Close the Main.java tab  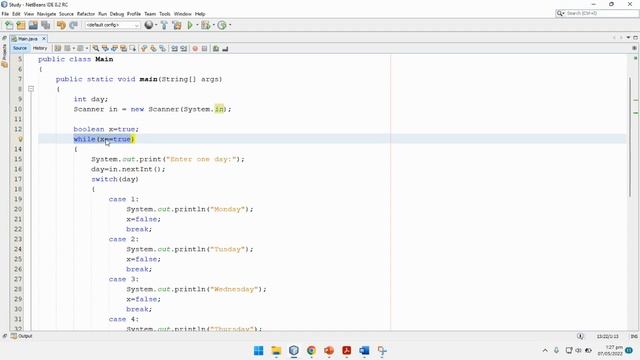pyautogui.click(x=44, y=38)
